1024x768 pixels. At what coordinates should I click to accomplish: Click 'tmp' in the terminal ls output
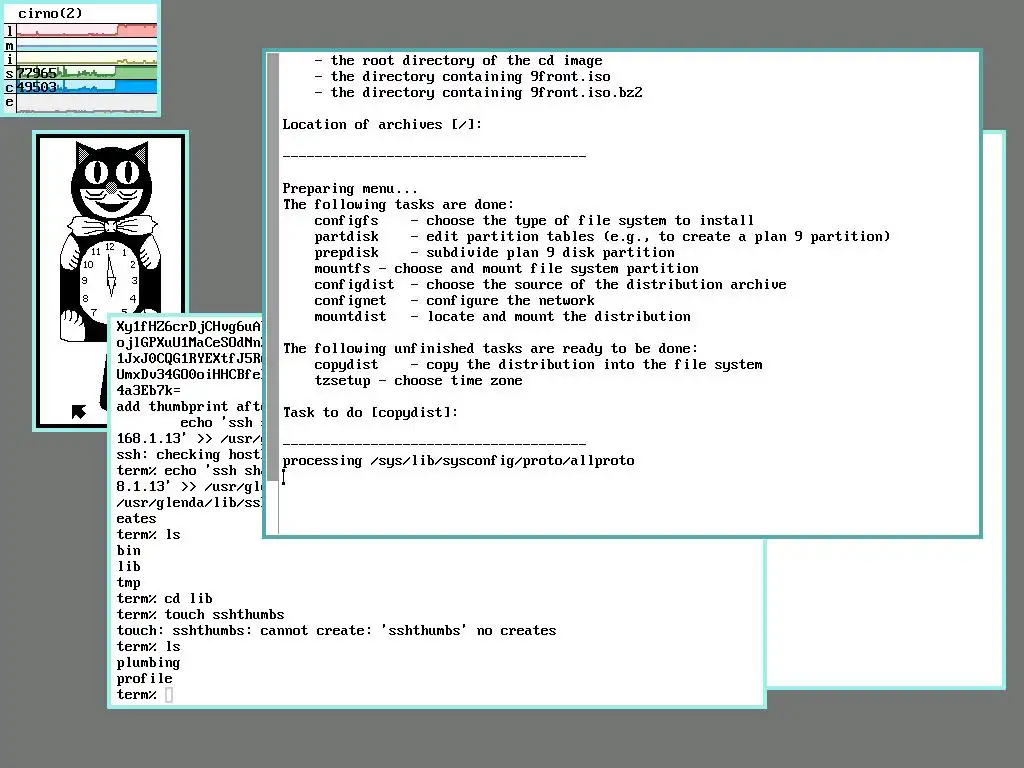129,583
